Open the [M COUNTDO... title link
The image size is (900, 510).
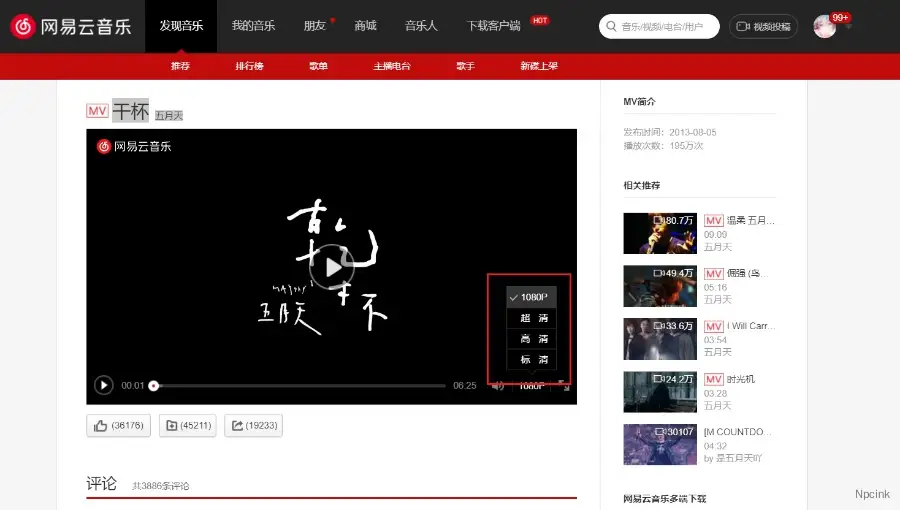click(x=738, y=432)
